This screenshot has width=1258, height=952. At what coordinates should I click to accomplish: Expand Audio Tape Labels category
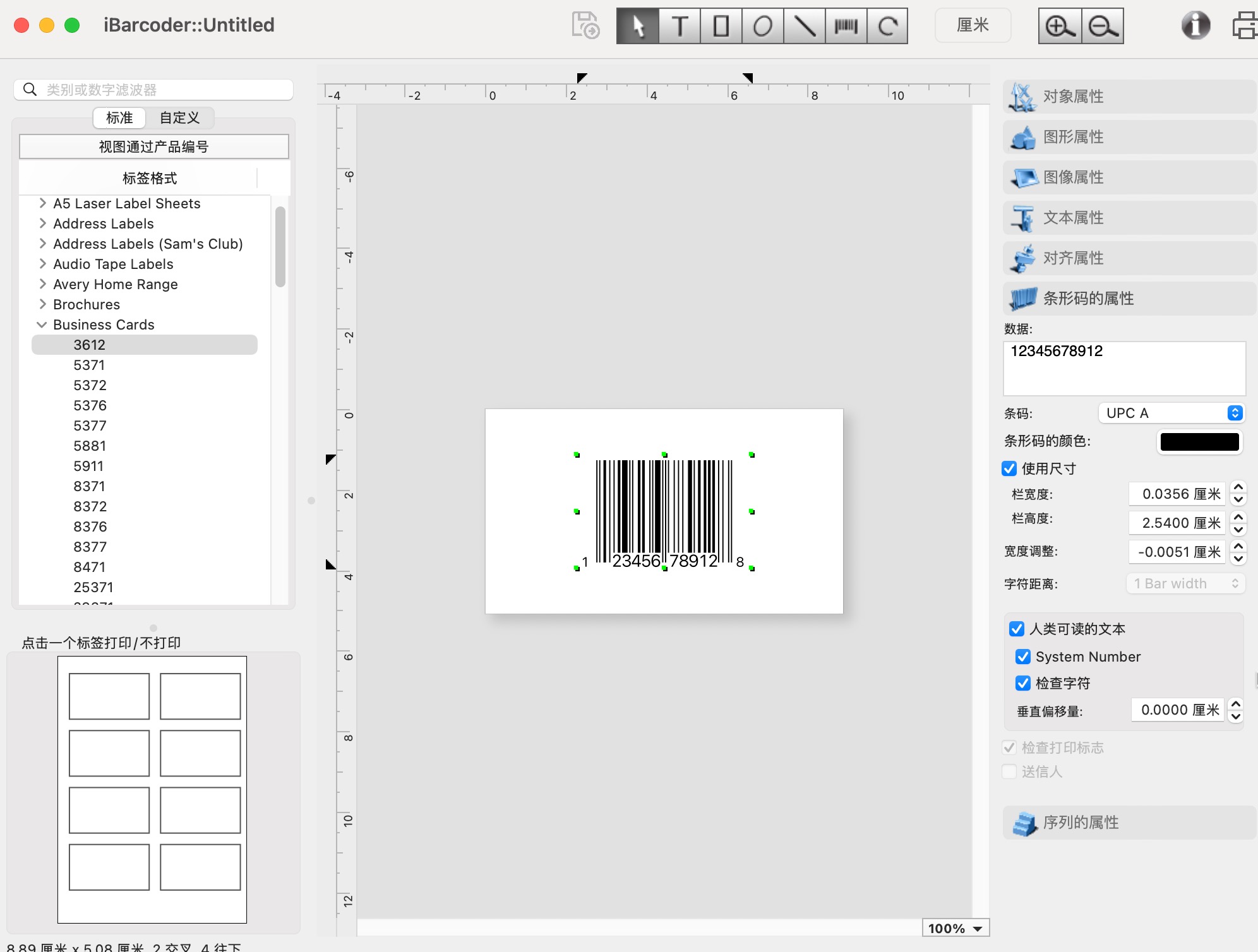(x=42, y=264)
